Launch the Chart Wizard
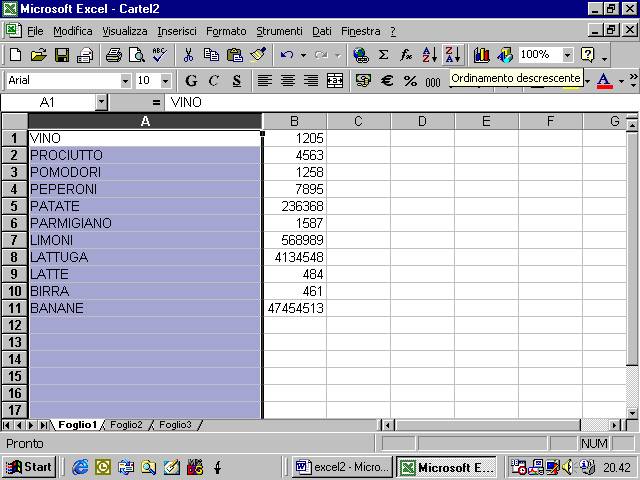The height and width of the screenshot is (480, 640). pyautogui.click(x=482, y=55)
